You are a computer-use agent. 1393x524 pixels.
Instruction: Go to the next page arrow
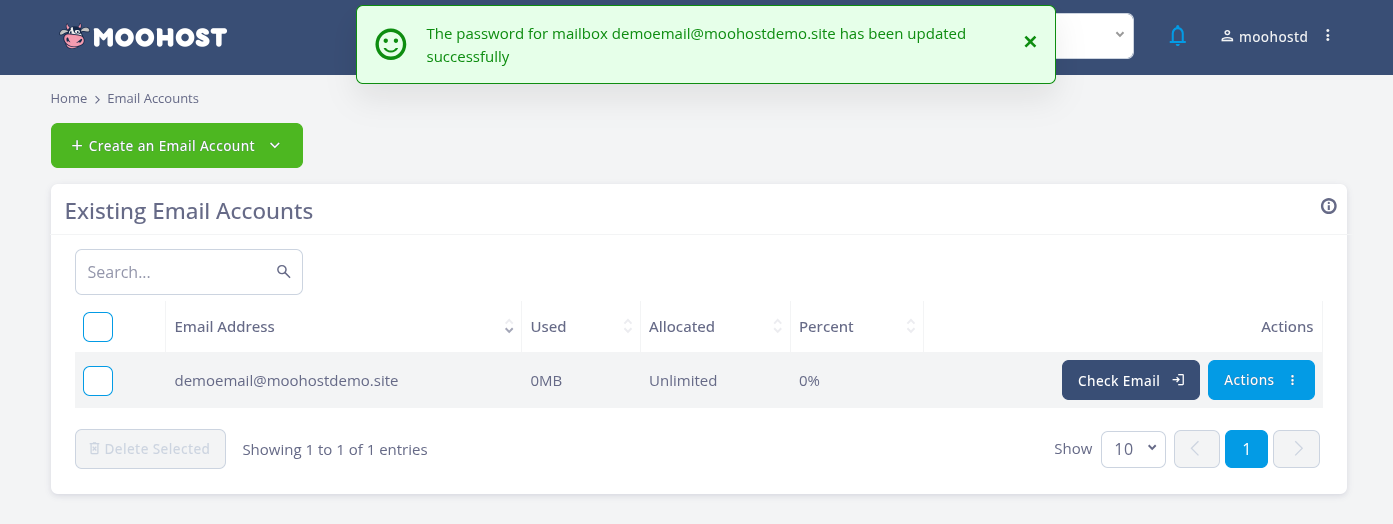[x=1298, y=449]
